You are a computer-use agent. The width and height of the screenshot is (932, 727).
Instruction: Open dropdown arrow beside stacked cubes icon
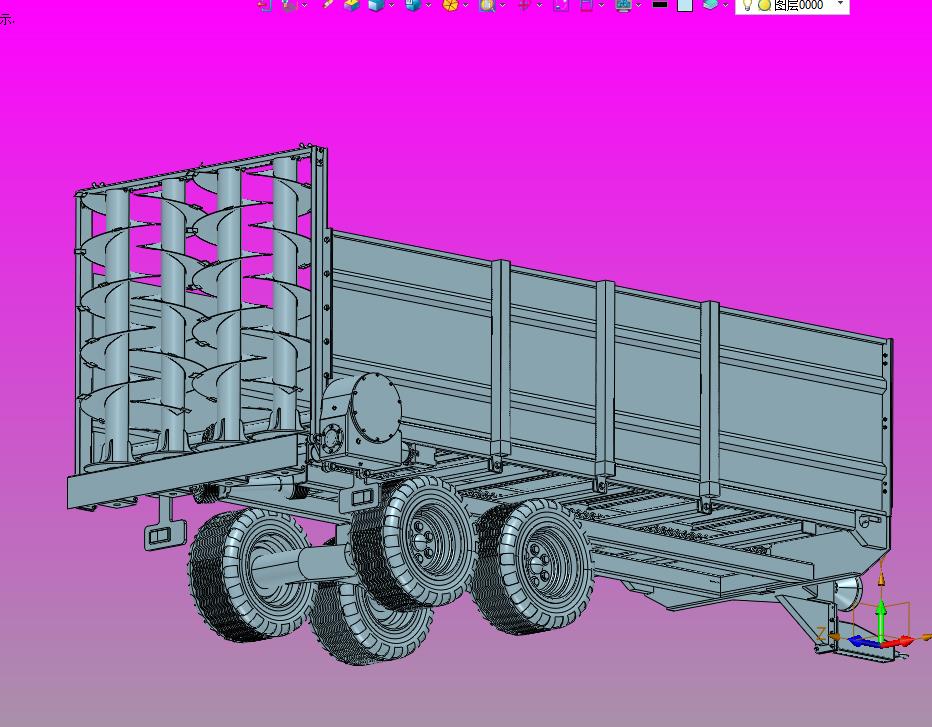tap(429, 5)
